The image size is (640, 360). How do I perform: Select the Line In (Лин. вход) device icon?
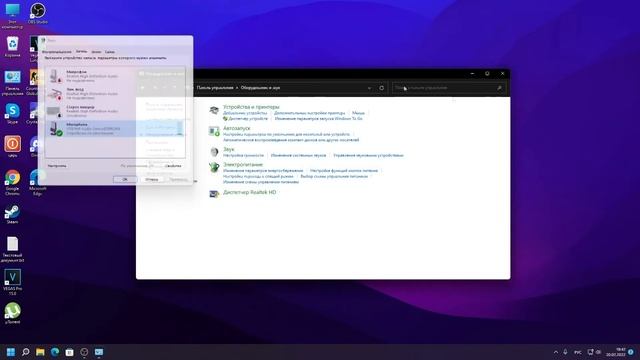pyautogui.click(x=55, y=93)
